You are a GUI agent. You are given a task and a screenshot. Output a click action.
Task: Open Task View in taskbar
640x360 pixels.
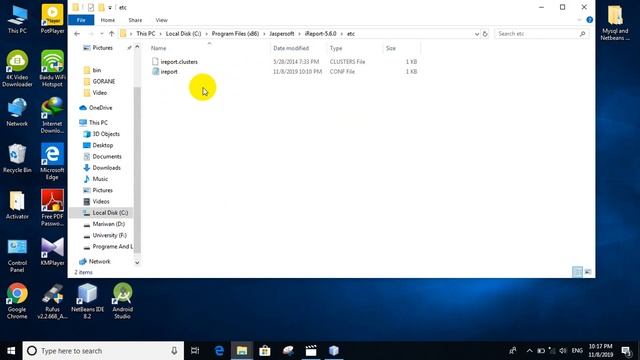tap(195, 351)
